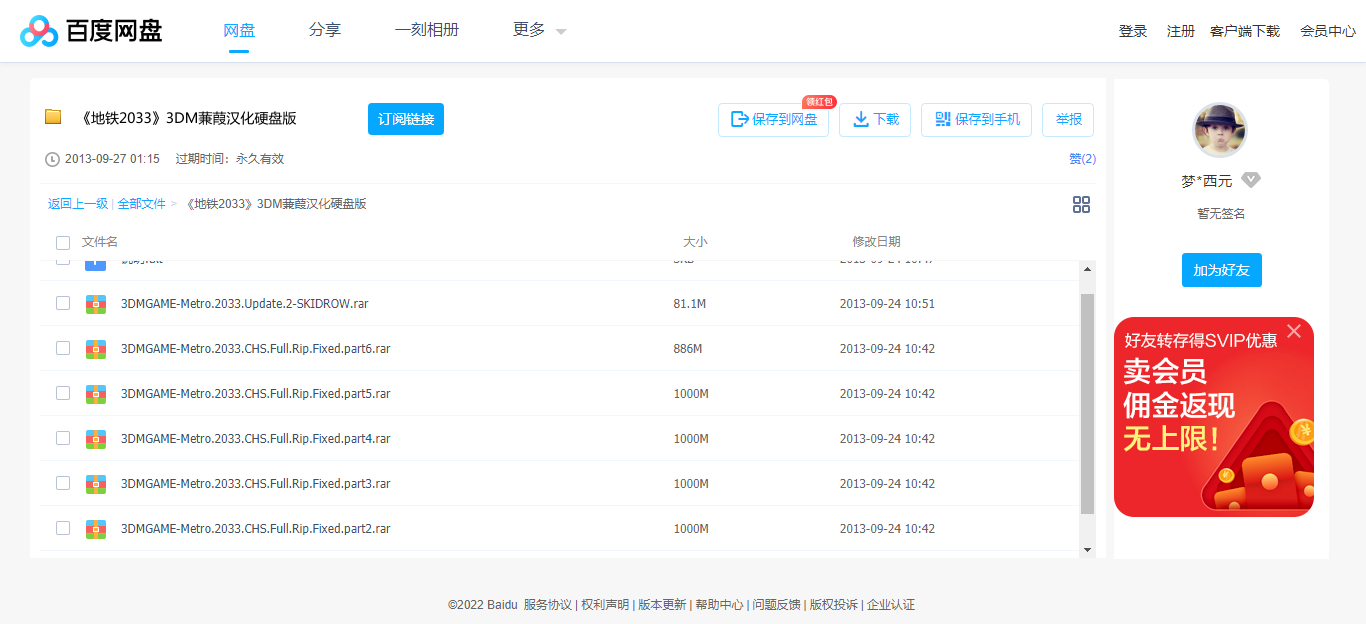Viewport: 1366px width, 624px height.
Task: Check the checkbox for the SKIDROW update file
Action: coord(63,303)
